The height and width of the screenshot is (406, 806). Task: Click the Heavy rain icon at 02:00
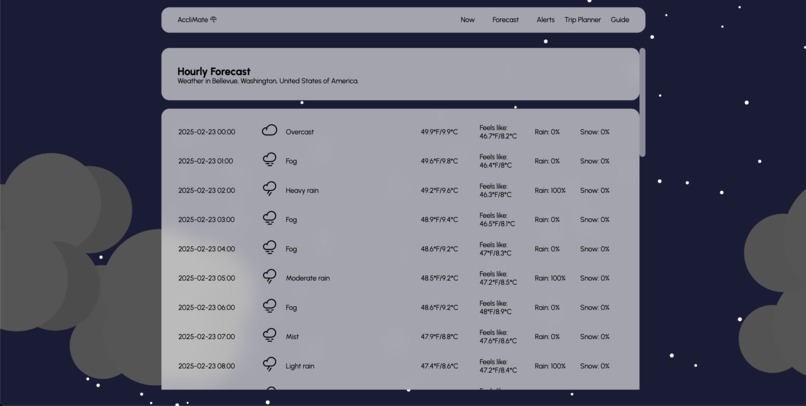[269, 189]
